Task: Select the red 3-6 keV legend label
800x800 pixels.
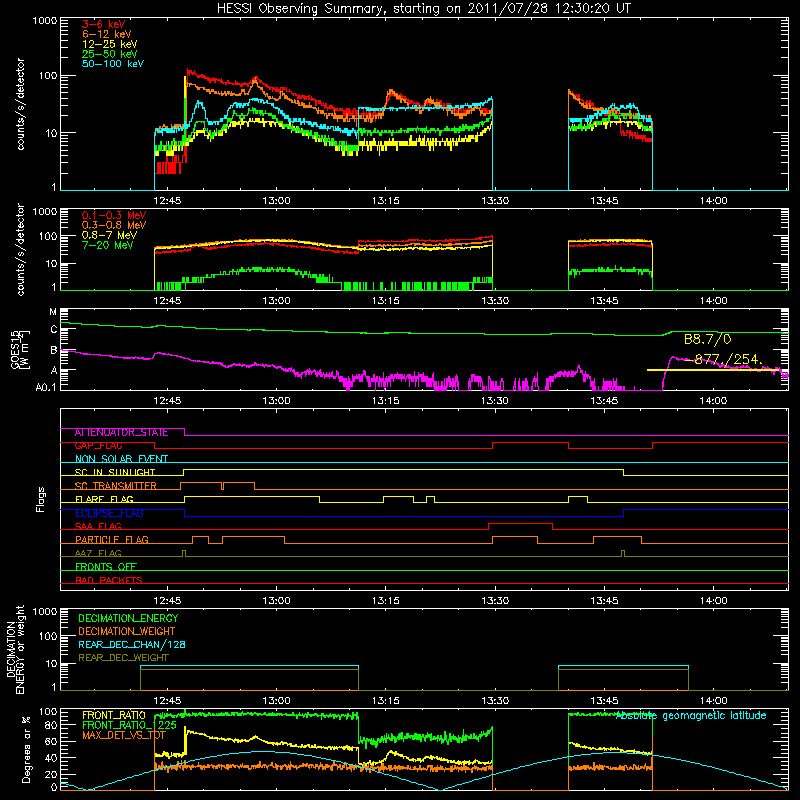Action: point(104,24)
